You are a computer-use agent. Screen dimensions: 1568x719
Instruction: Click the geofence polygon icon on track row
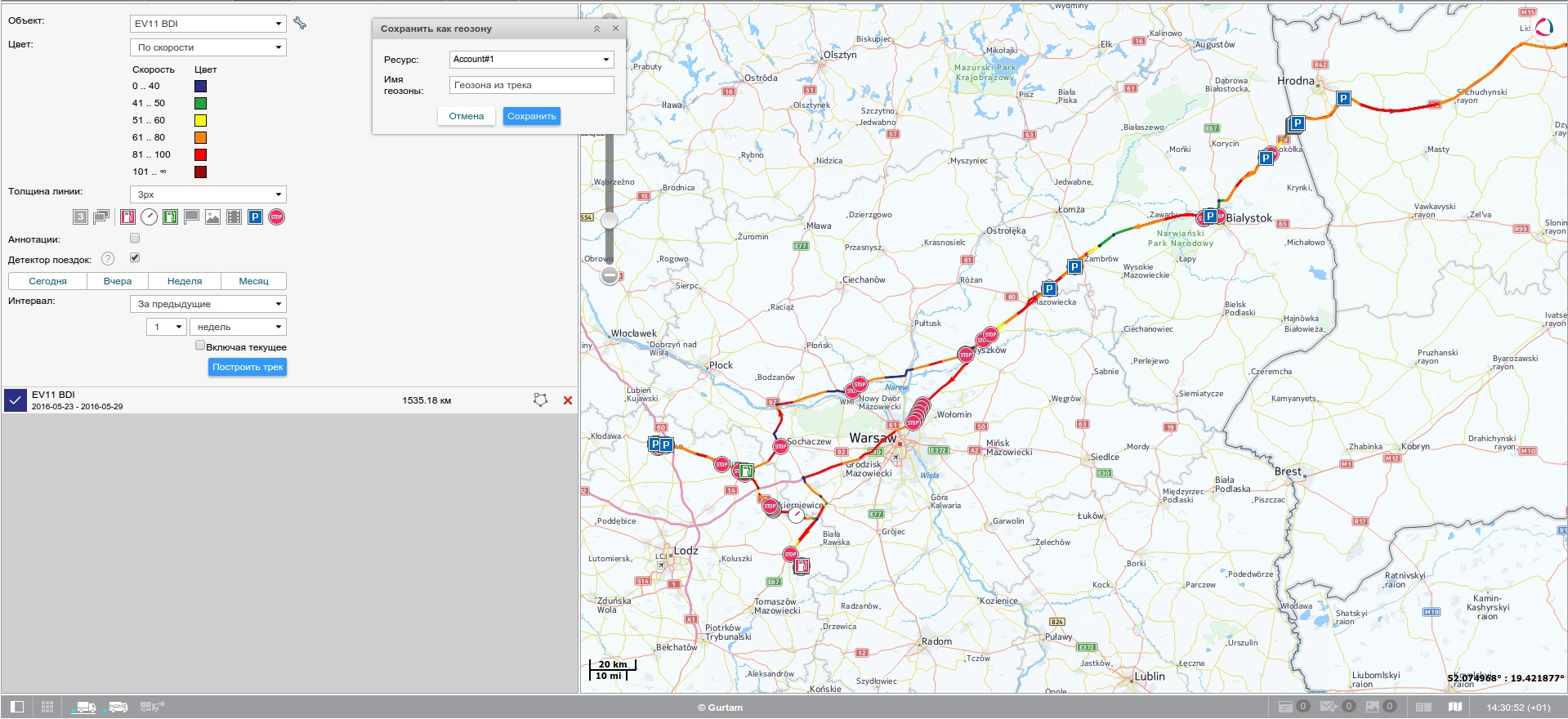(x=540, y=400)
